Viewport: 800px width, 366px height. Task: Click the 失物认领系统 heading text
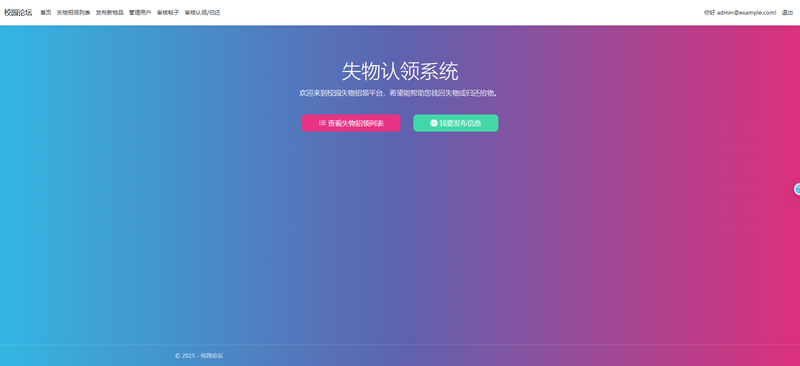[400, 71]
